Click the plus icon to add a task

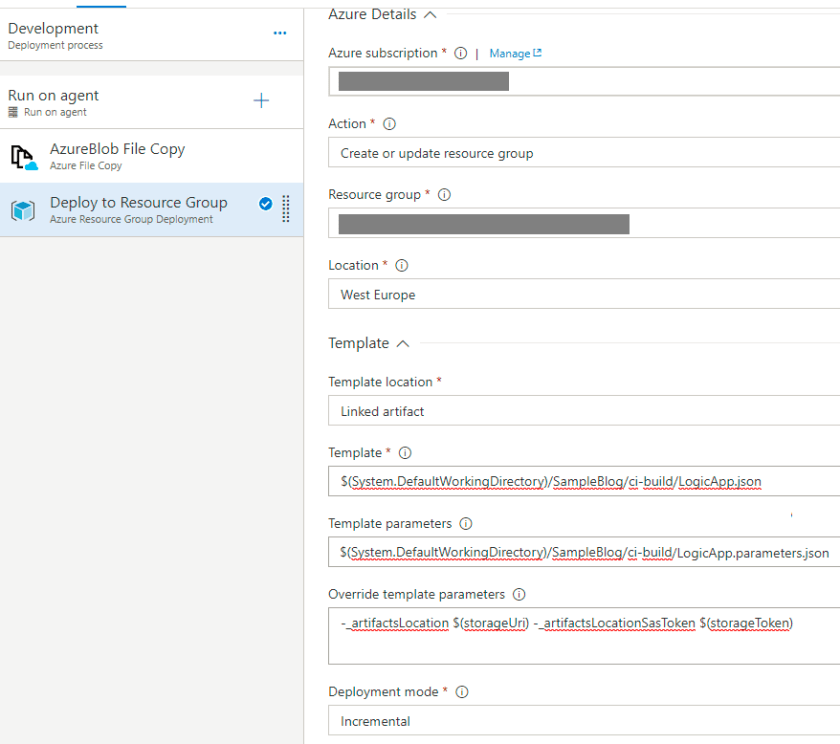[261, 101]
